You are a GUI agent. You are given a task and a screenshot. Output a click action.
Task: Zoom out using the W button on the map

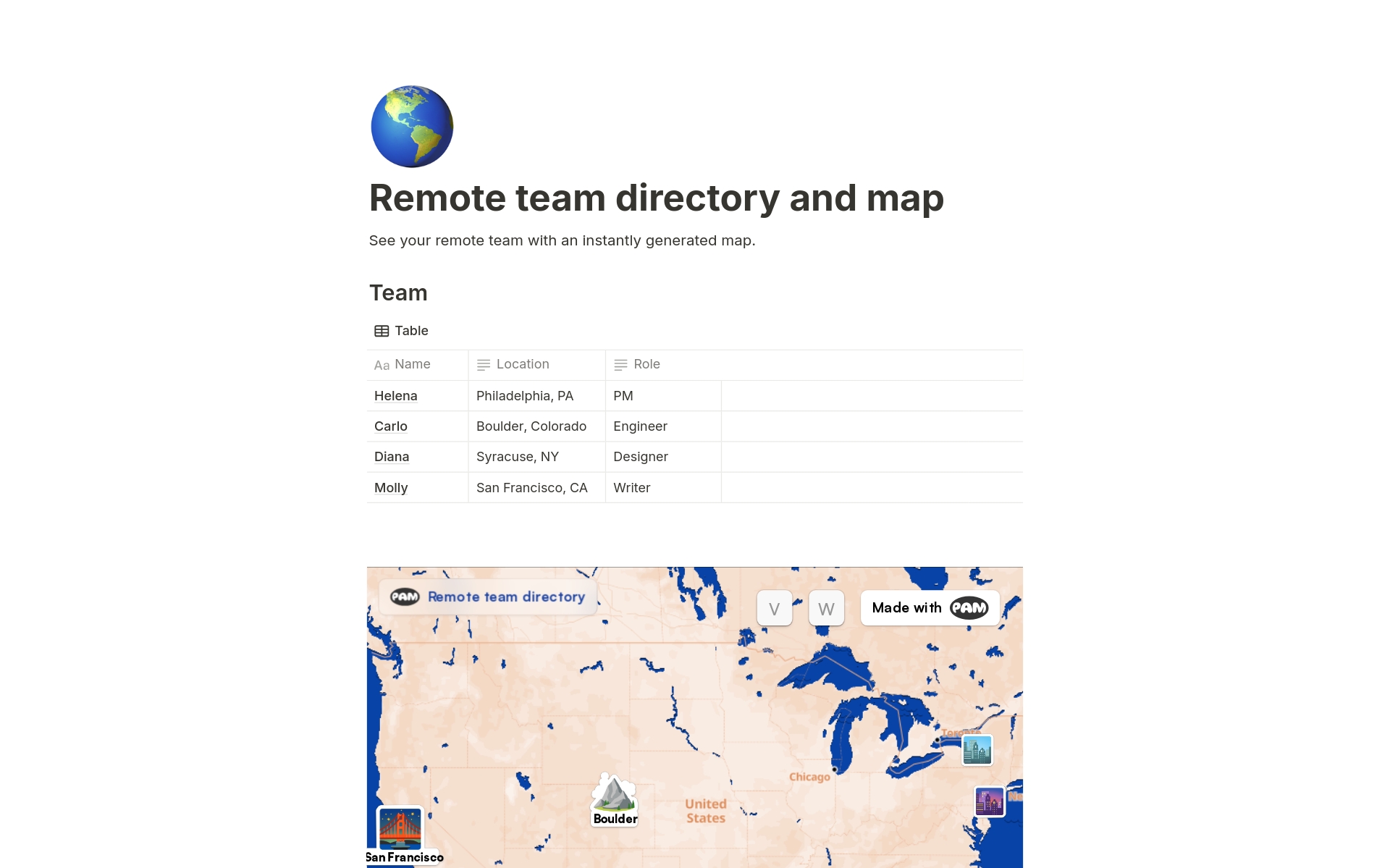point(826,607)
